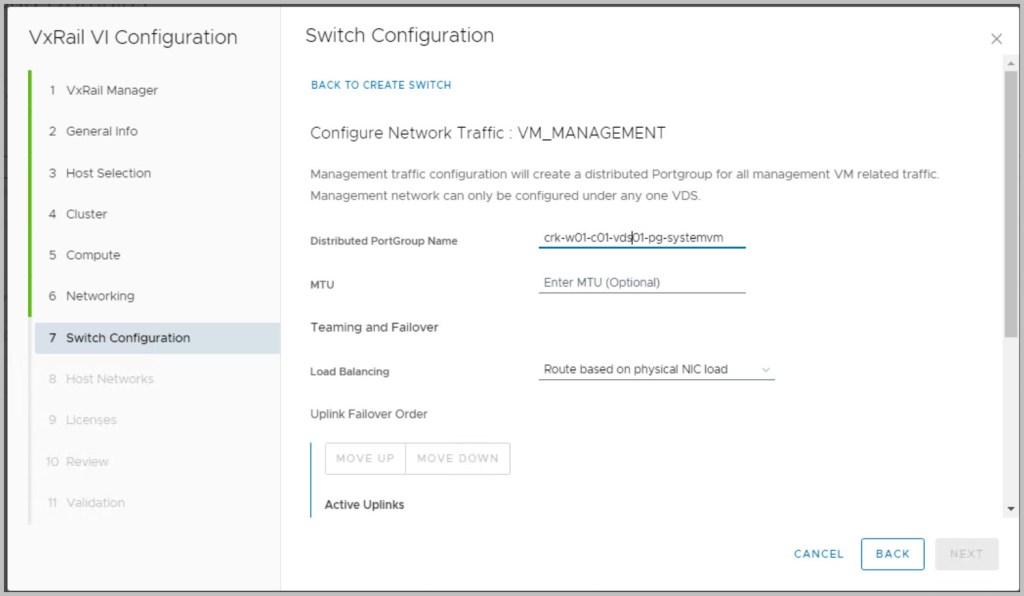The height and width of the screenshot is (596, 1024).
Task: Open General Info wizard step
Action: point(101,131)
